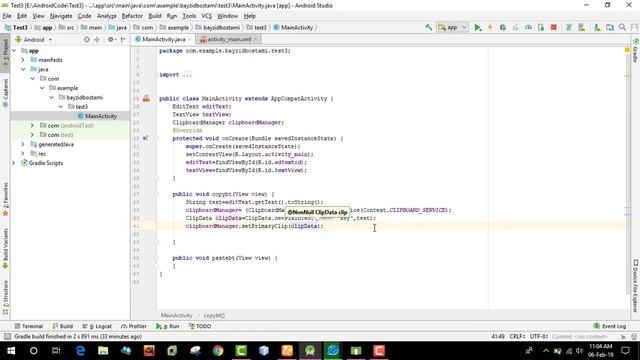The image size is (640, 360).
Task: Toggle the Favorites side tool window
Action: click(5, 200)
